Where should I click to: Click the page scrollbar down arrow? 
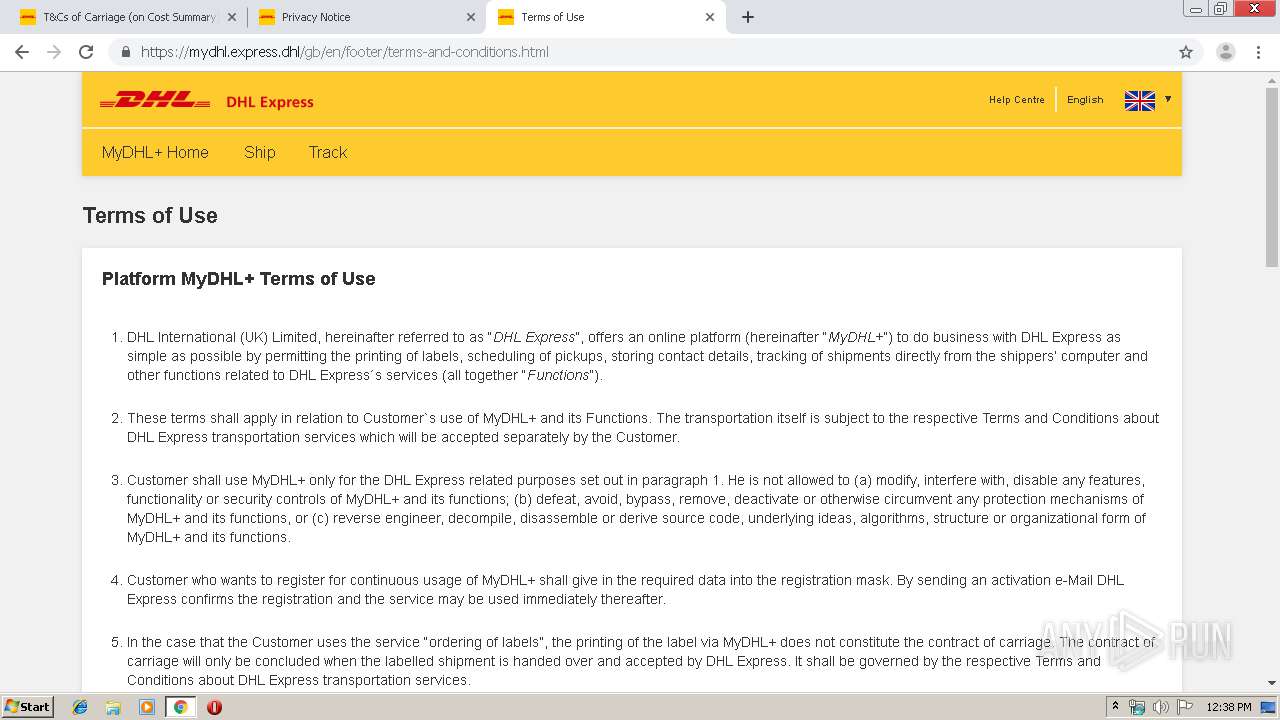pyautogui.click(x=1272, y=683)
